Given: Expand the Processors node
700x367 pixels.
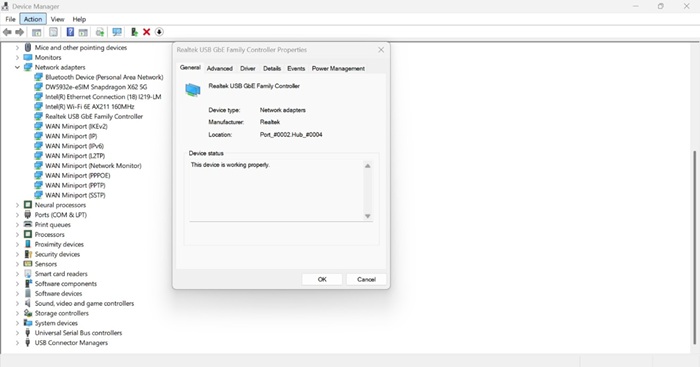Looking at the screenshot, I should point(17,234).
